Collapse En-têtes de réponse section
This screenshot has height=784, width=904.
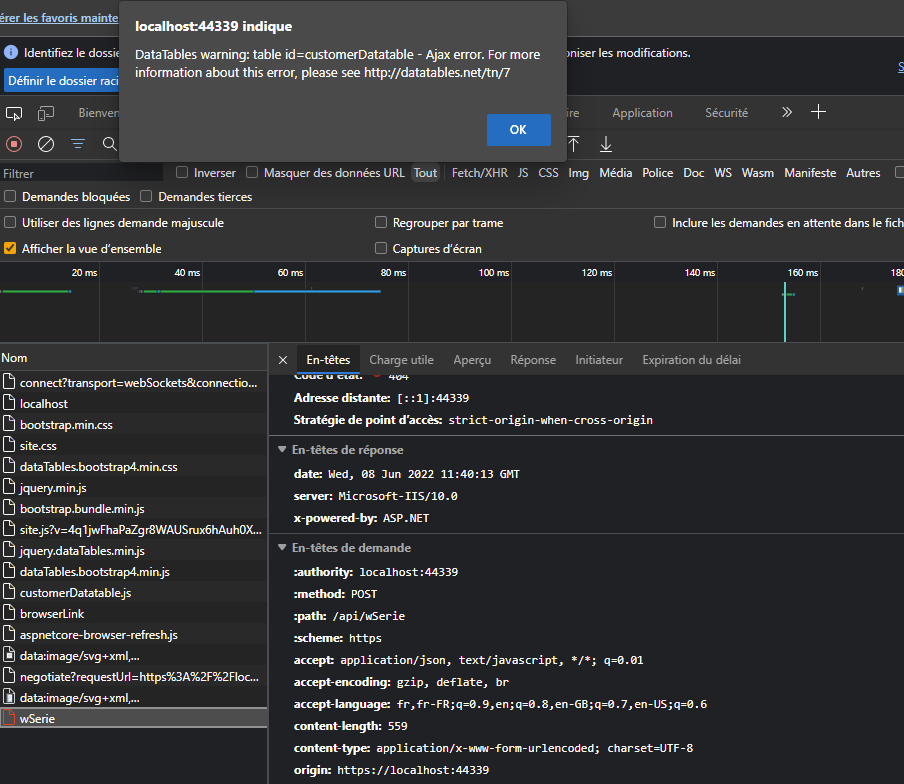coord(282,450)
